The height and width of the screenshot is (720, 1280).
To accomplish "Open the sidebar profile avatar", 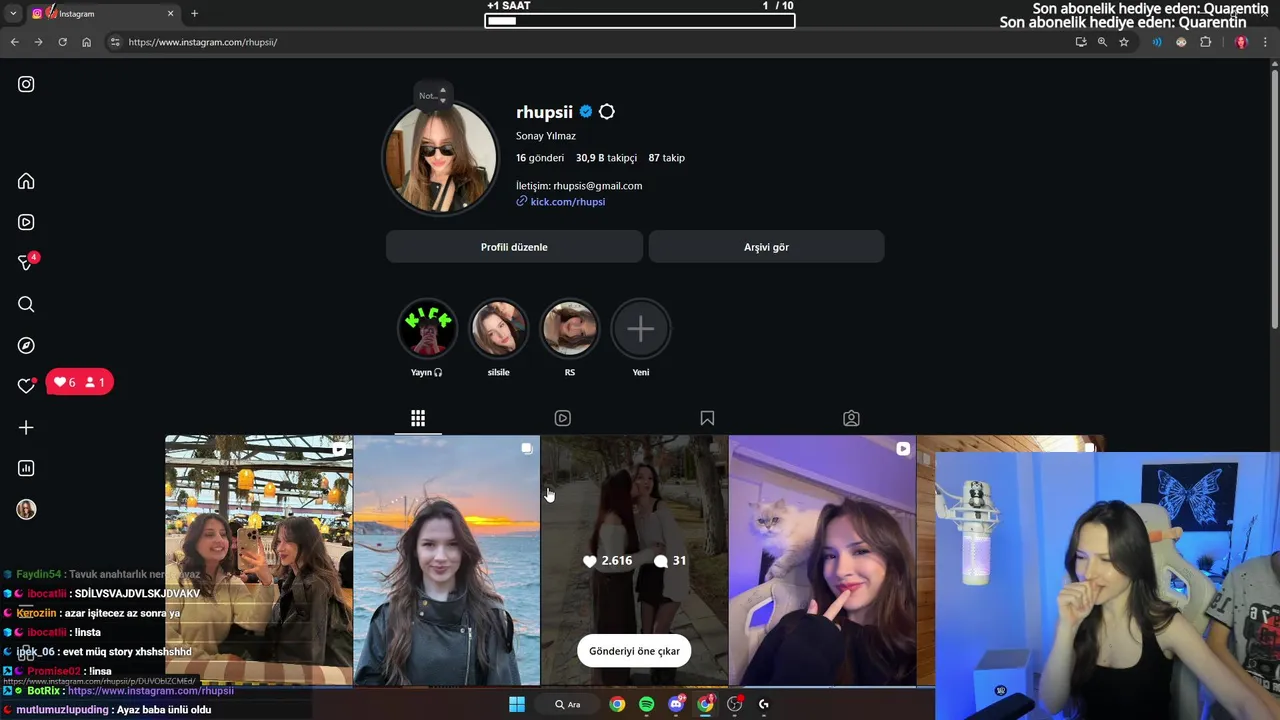I will [x=26, y=509].
